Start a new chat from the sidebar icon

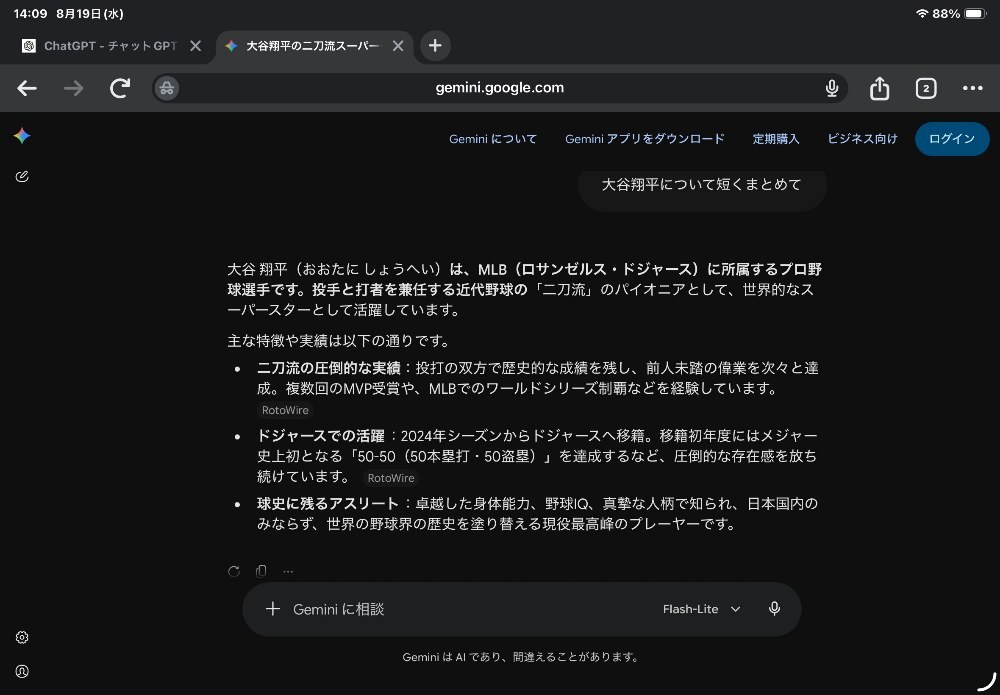tap(22, 177)
